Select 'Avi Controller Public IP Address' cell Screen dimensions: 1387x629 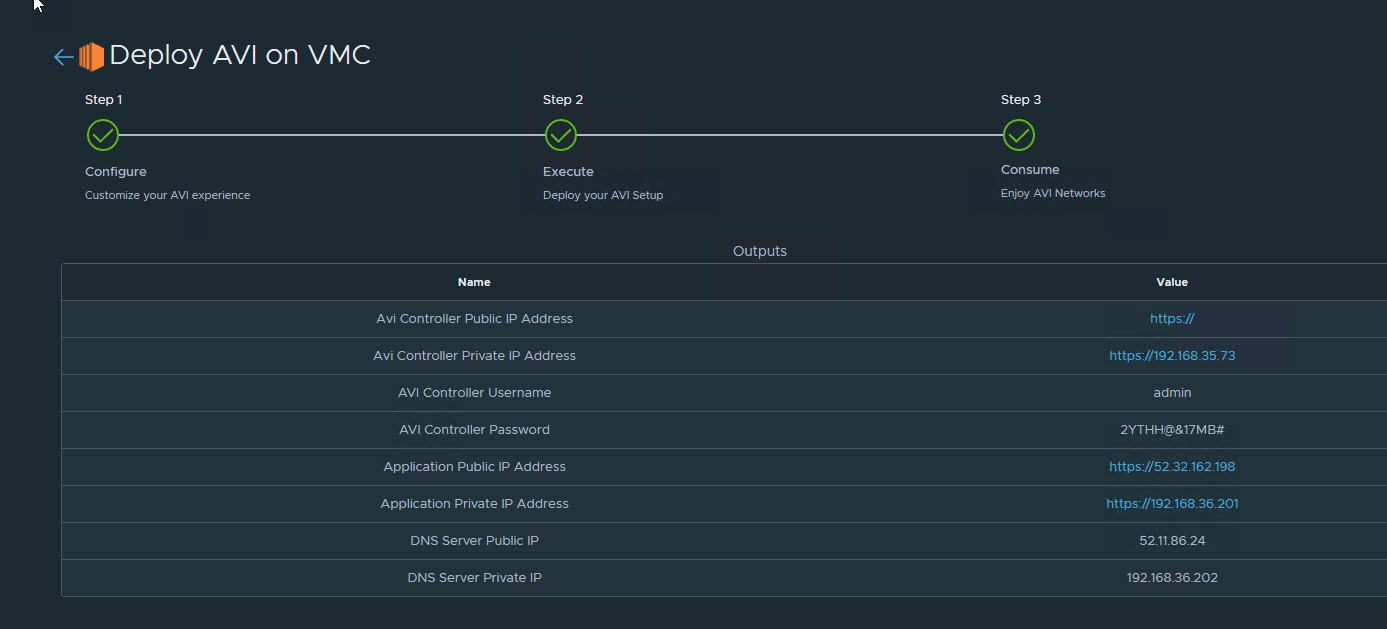[474, 319]
